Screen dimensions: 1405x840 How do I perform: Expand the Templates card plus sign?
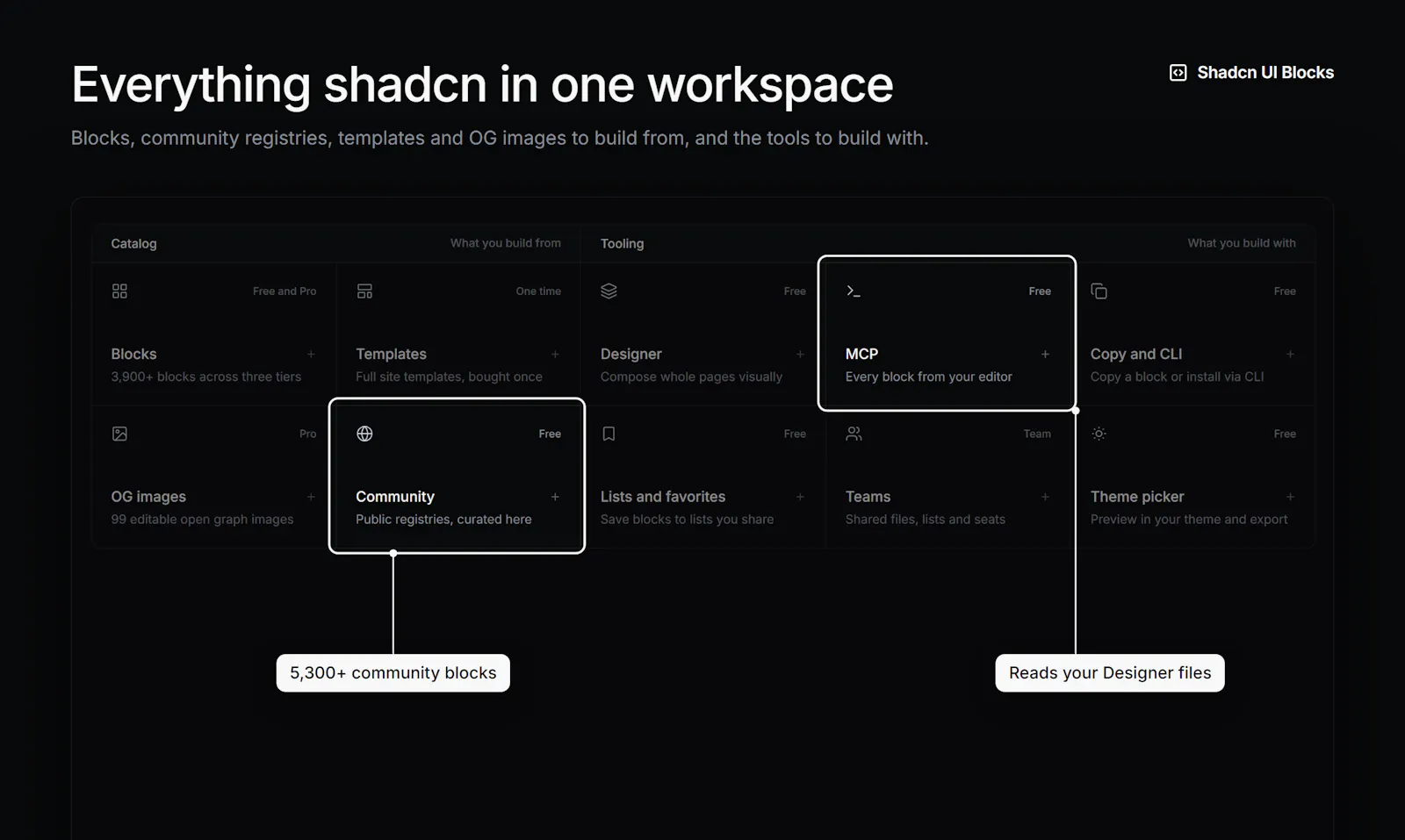555,354
